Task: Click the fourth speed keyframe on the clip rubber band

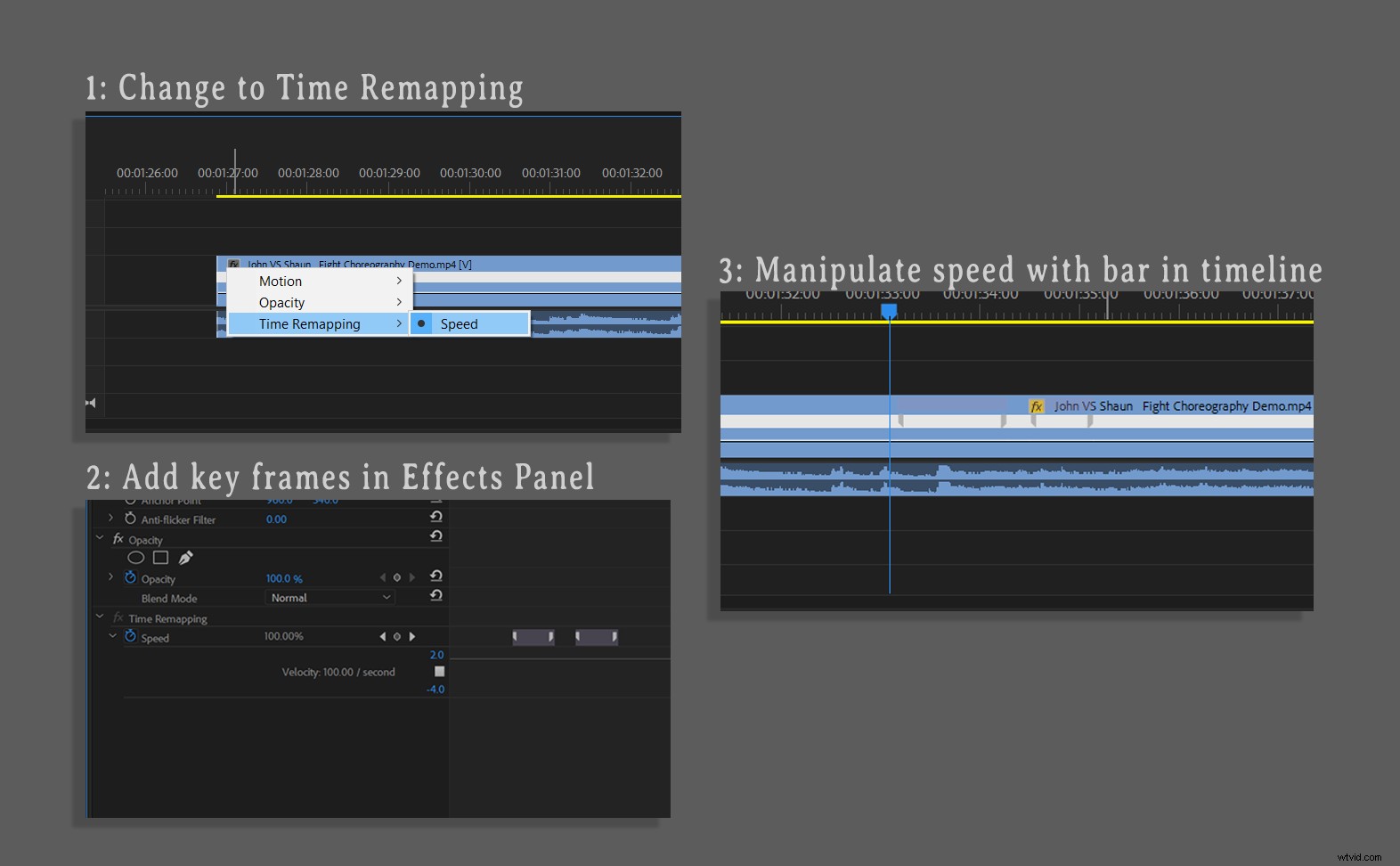Action: coord(1090,420)
